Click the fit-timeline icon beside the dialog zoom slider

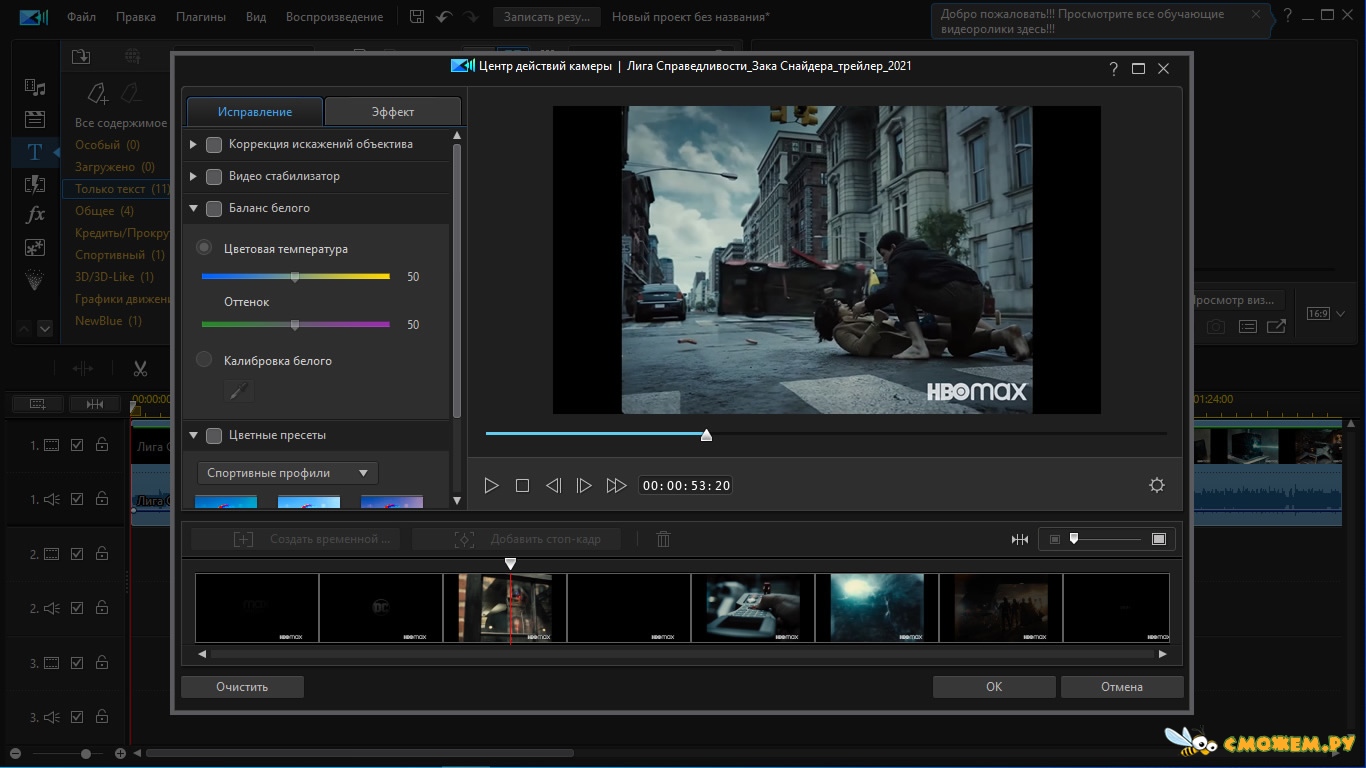coord(1020,539)
